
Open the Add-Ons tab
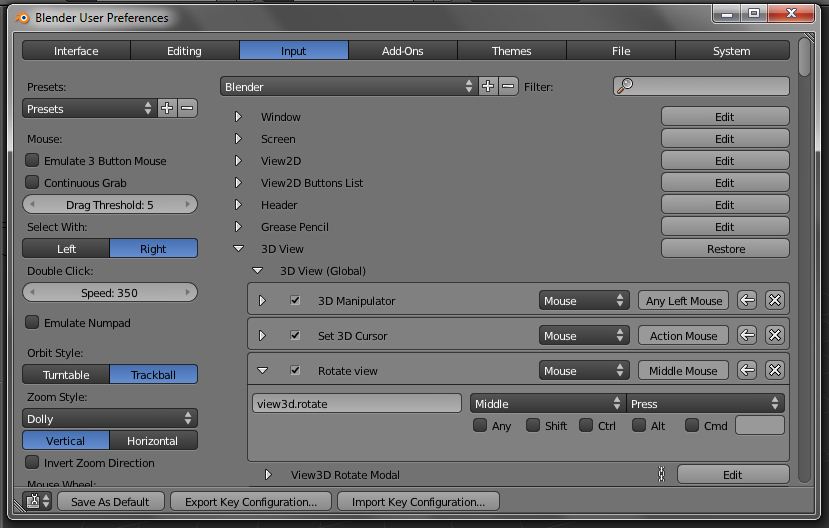403,51
